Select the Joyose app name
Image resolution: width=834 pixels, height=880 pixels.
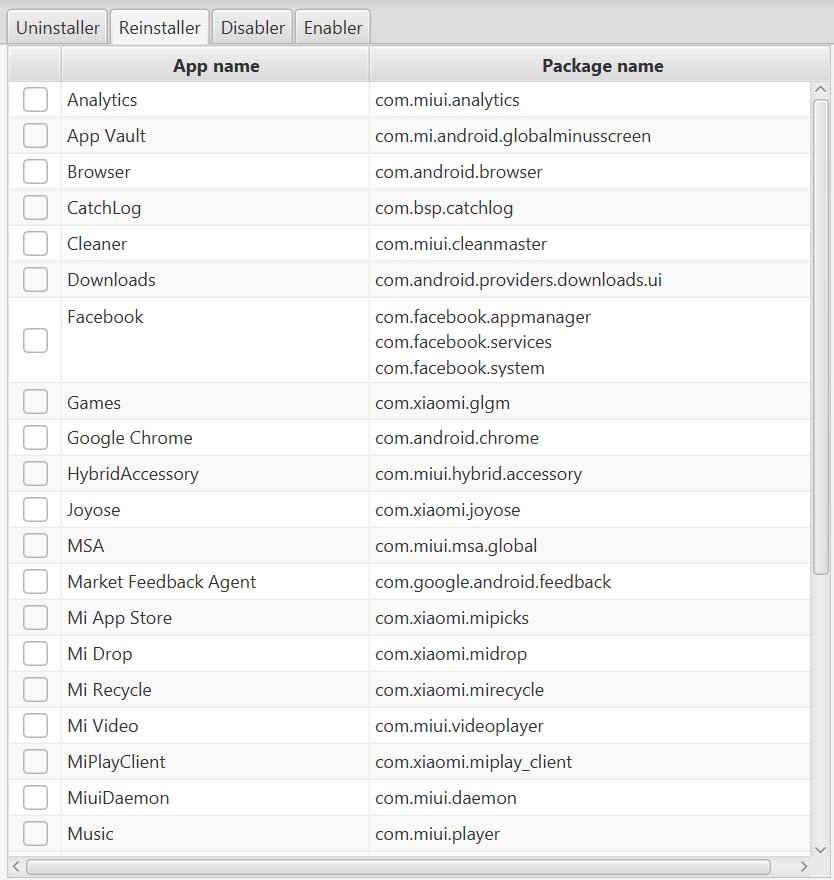click(x=94, y=510)
